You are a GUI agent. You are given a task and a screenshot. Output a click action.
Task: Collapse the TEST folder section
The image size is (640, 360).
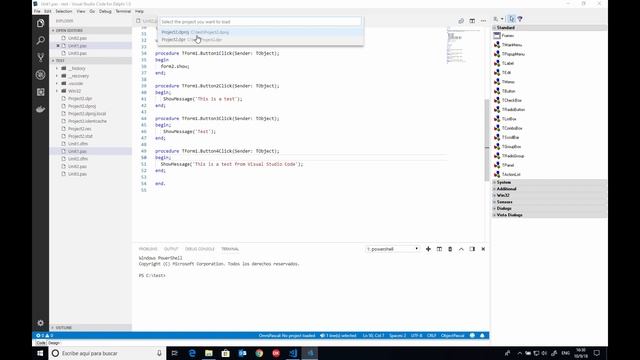[91, 60]
